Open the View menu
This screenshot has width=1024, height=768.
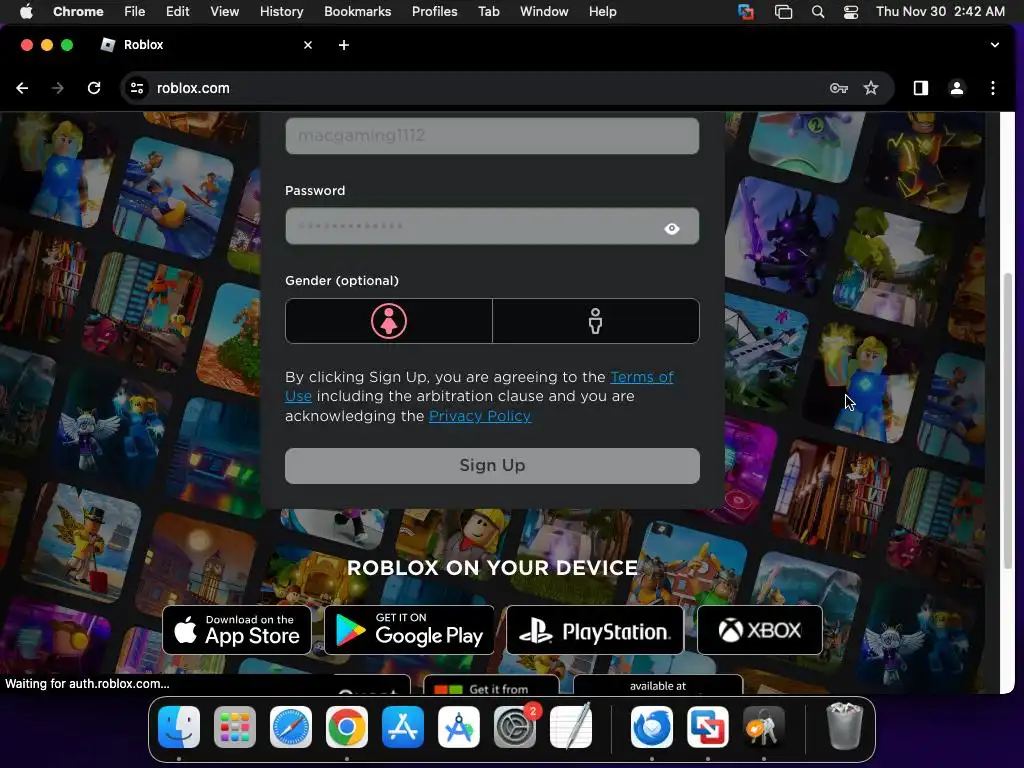click(x=225, y=12)
